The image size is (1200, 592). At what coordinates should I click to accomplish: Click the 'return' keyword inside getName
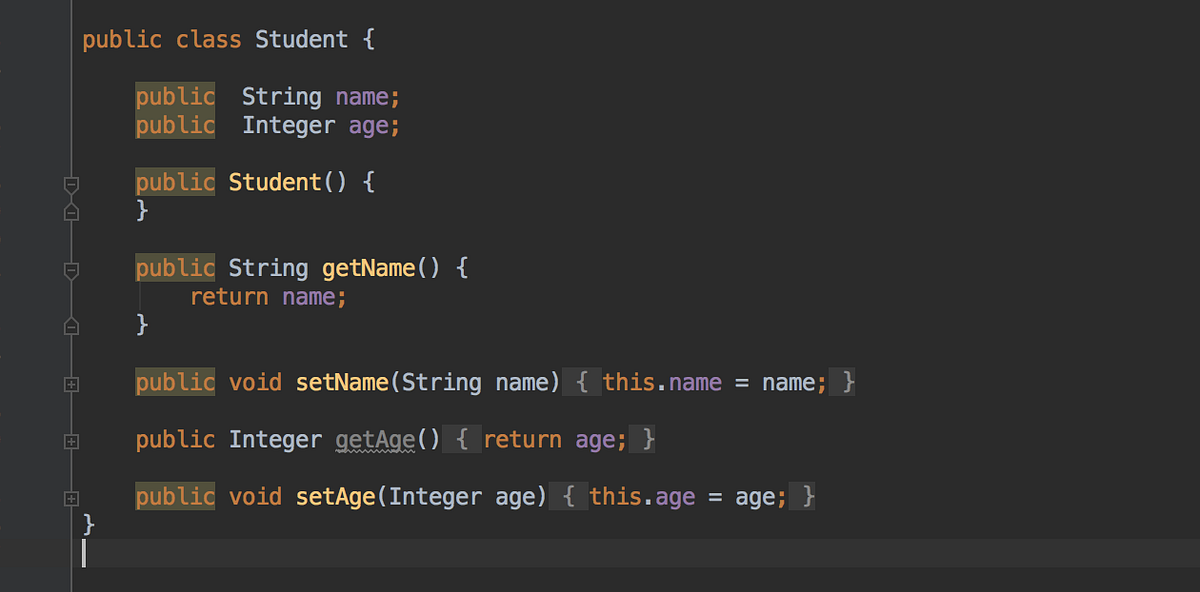[229, 297]
